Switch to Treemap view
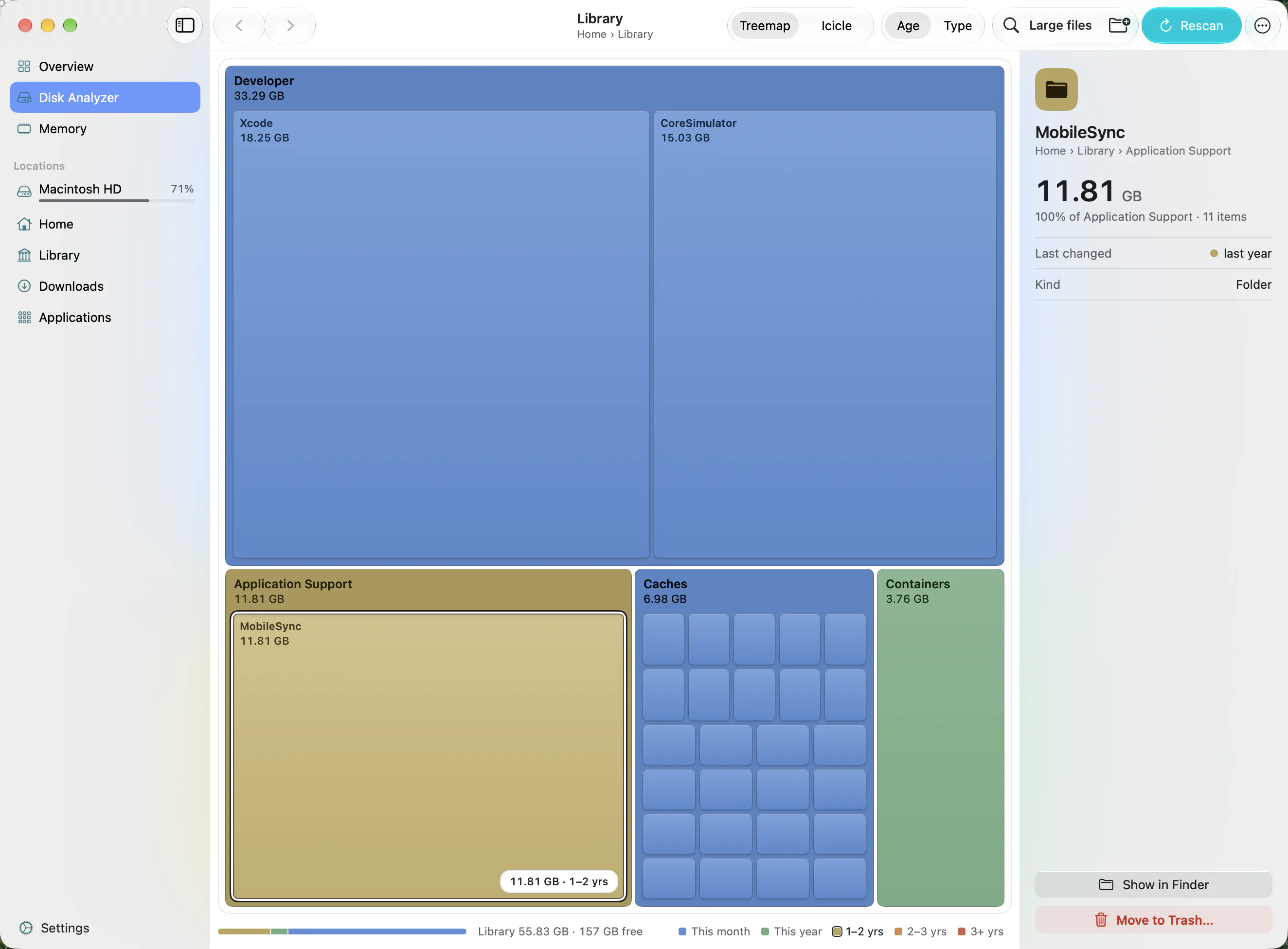This screenshot has height=949, width=1288. (x=765, y=25)
